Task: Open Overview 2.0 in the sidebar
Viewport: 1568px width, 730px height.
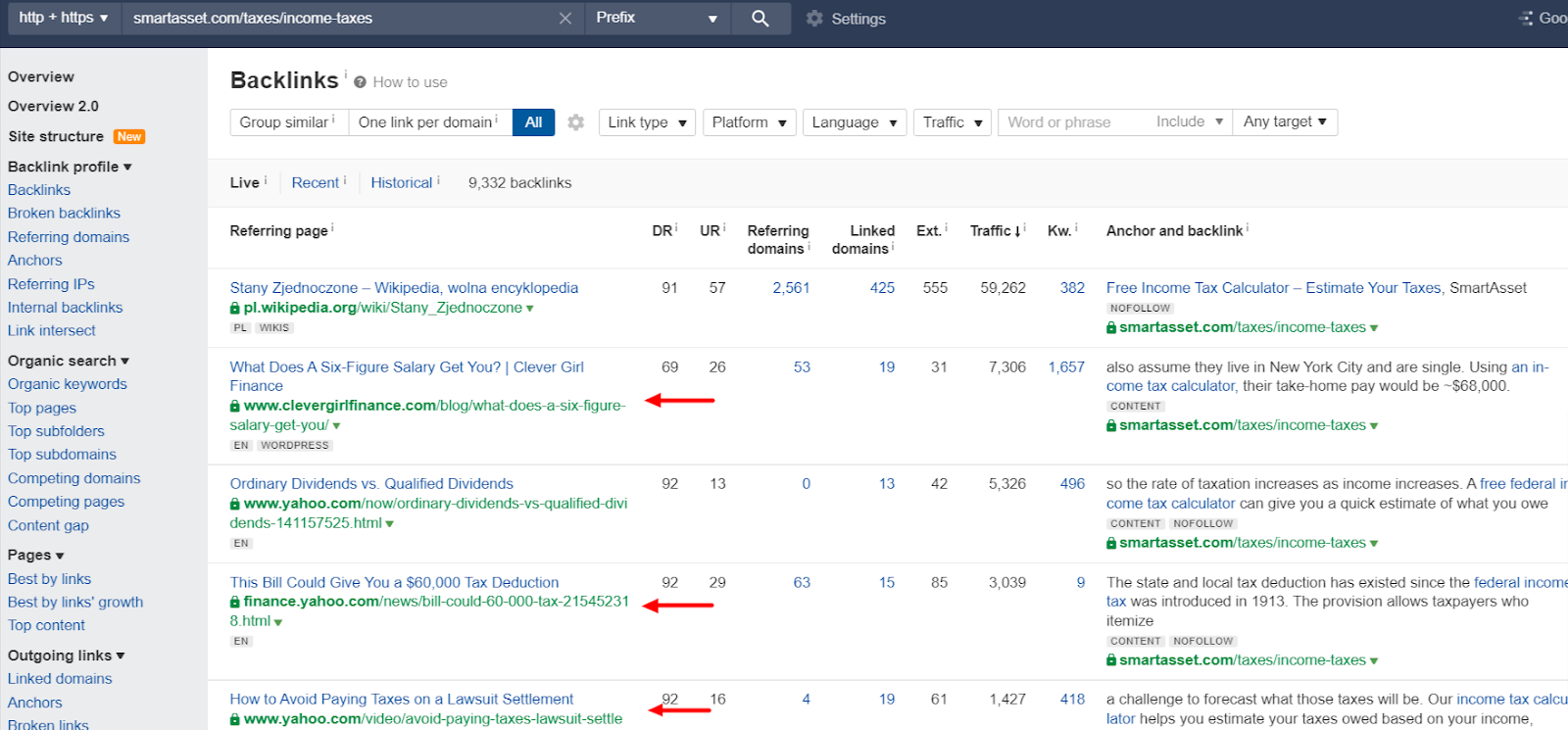Action: coord(54,106)
